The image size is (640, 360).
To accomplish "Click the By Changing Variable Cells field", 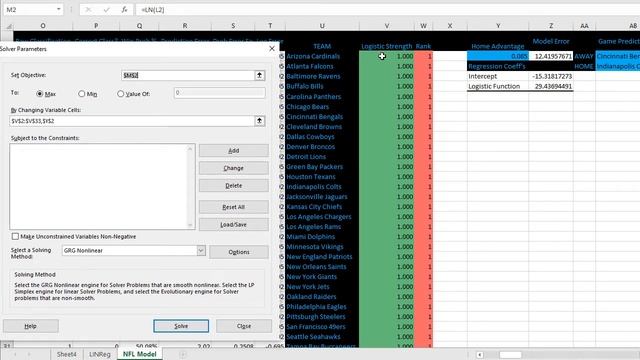I will click(132, 121).
